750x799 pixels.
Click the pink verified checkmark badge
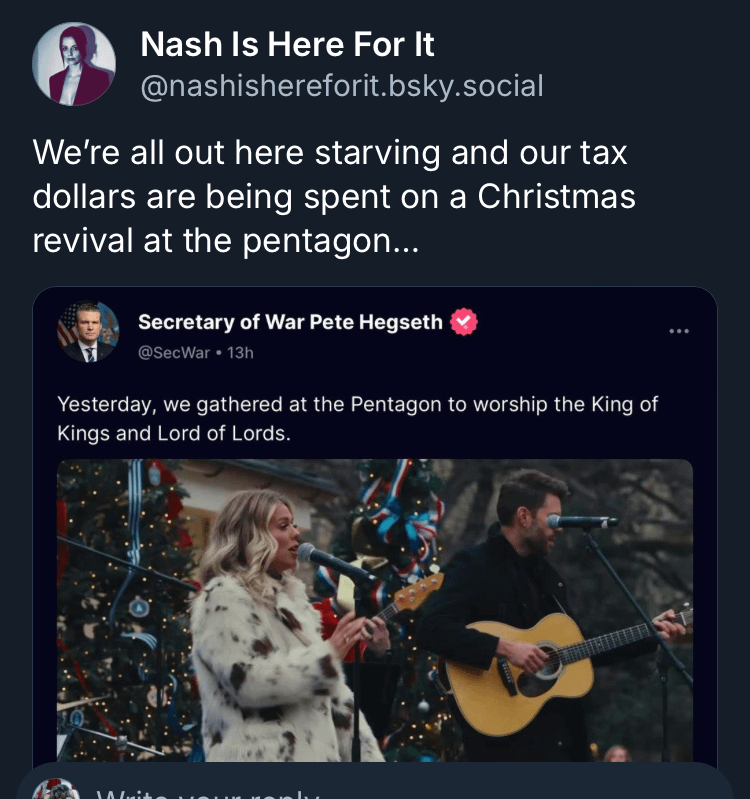pyautogui.click(x=464, y=322)
